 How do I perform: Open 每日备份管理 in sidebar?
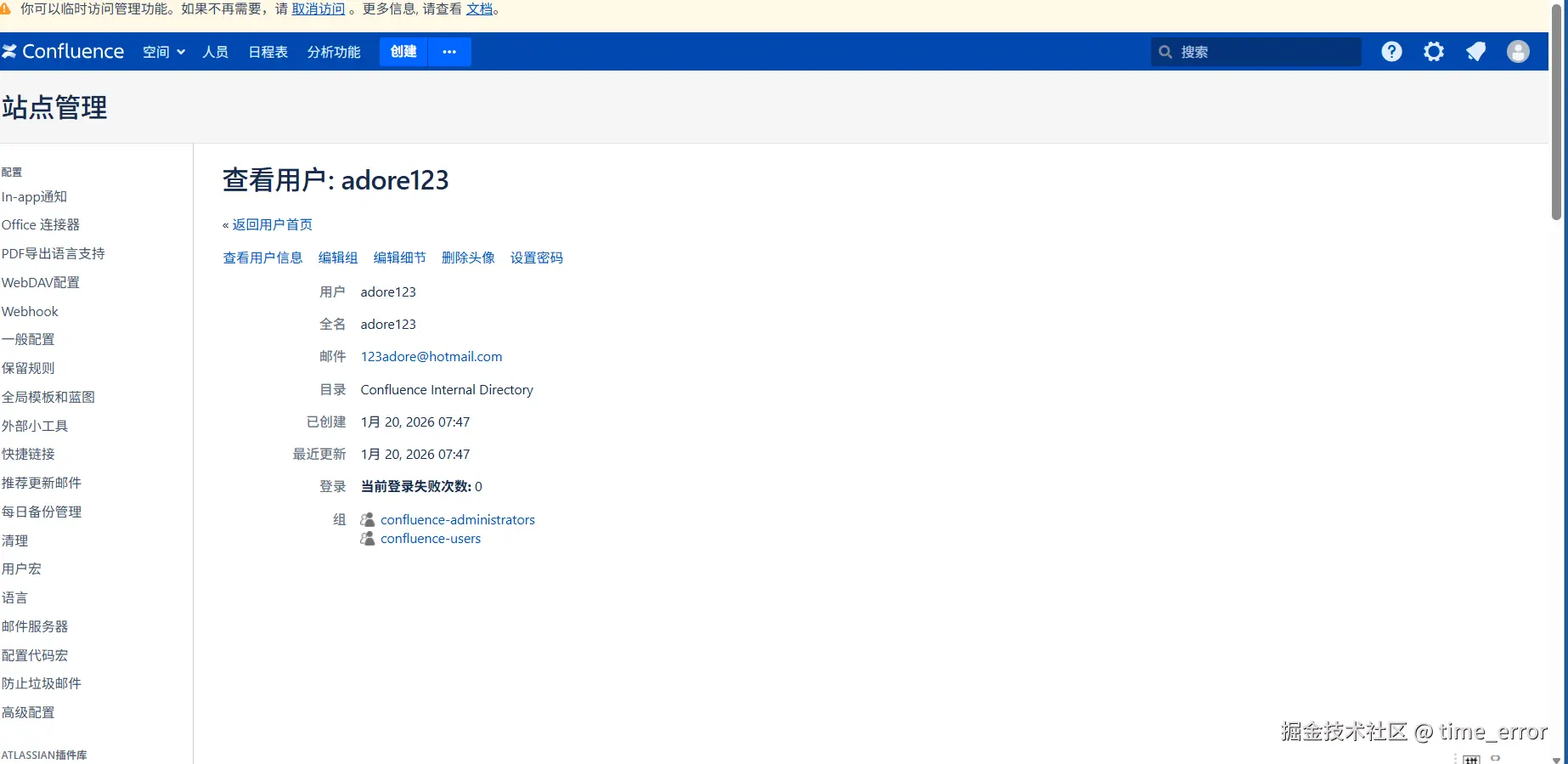[42, 512]
